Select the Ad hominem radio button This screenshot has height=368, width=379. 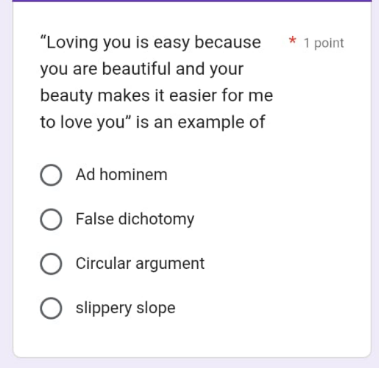coord(51,175)
